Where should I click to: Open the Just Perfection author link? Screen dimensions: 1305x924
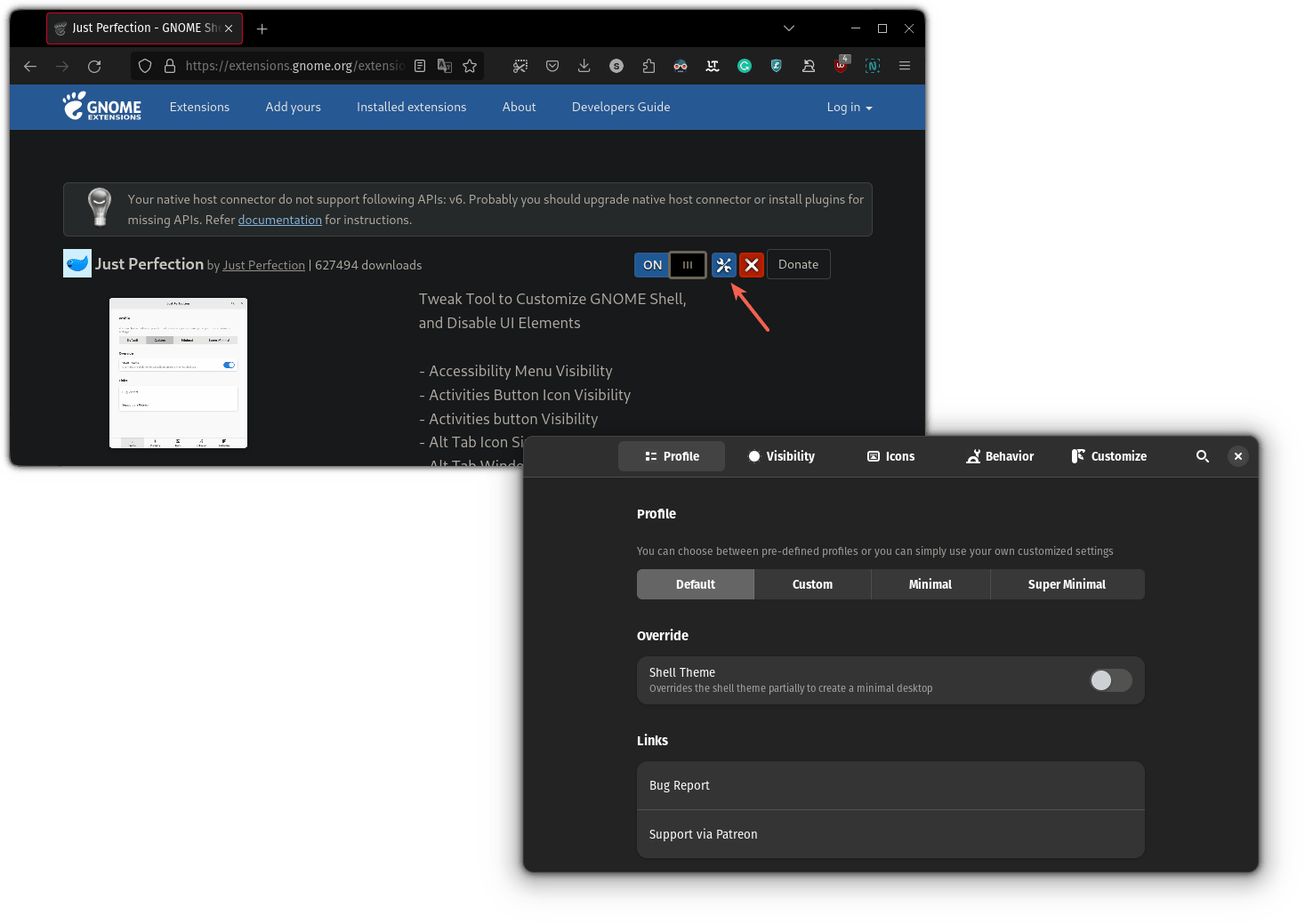[x=264, y=265]
